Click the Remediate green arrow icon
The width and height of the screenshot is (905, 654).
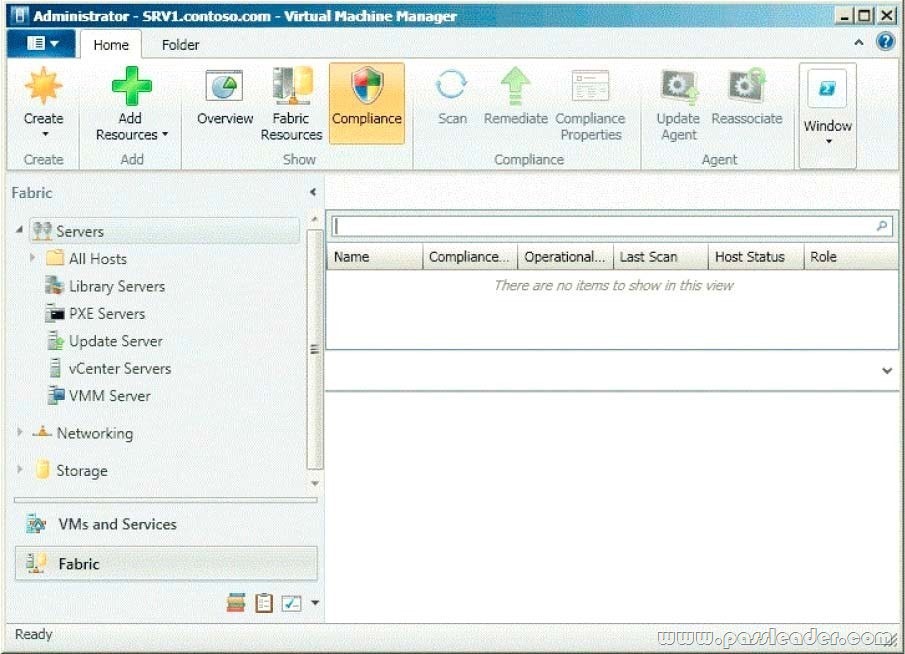pos(515,87)
